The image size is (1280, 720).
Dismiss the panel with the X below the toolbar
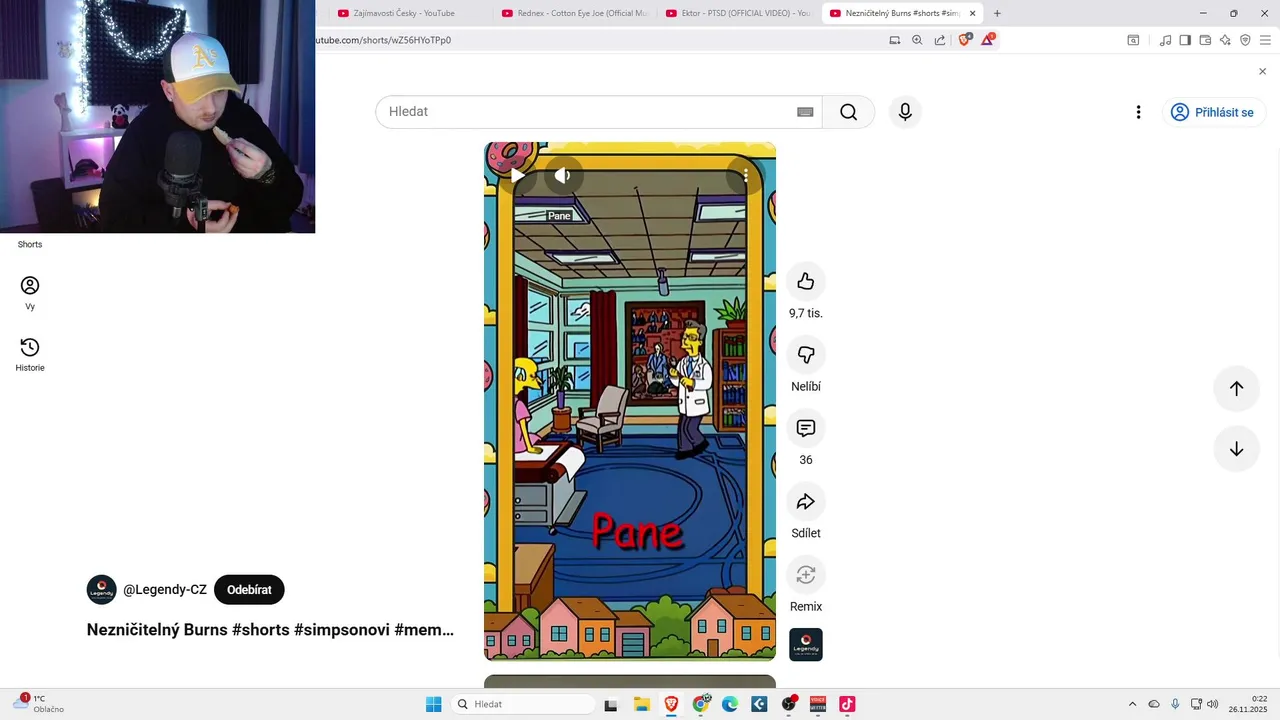(1262, 71)
